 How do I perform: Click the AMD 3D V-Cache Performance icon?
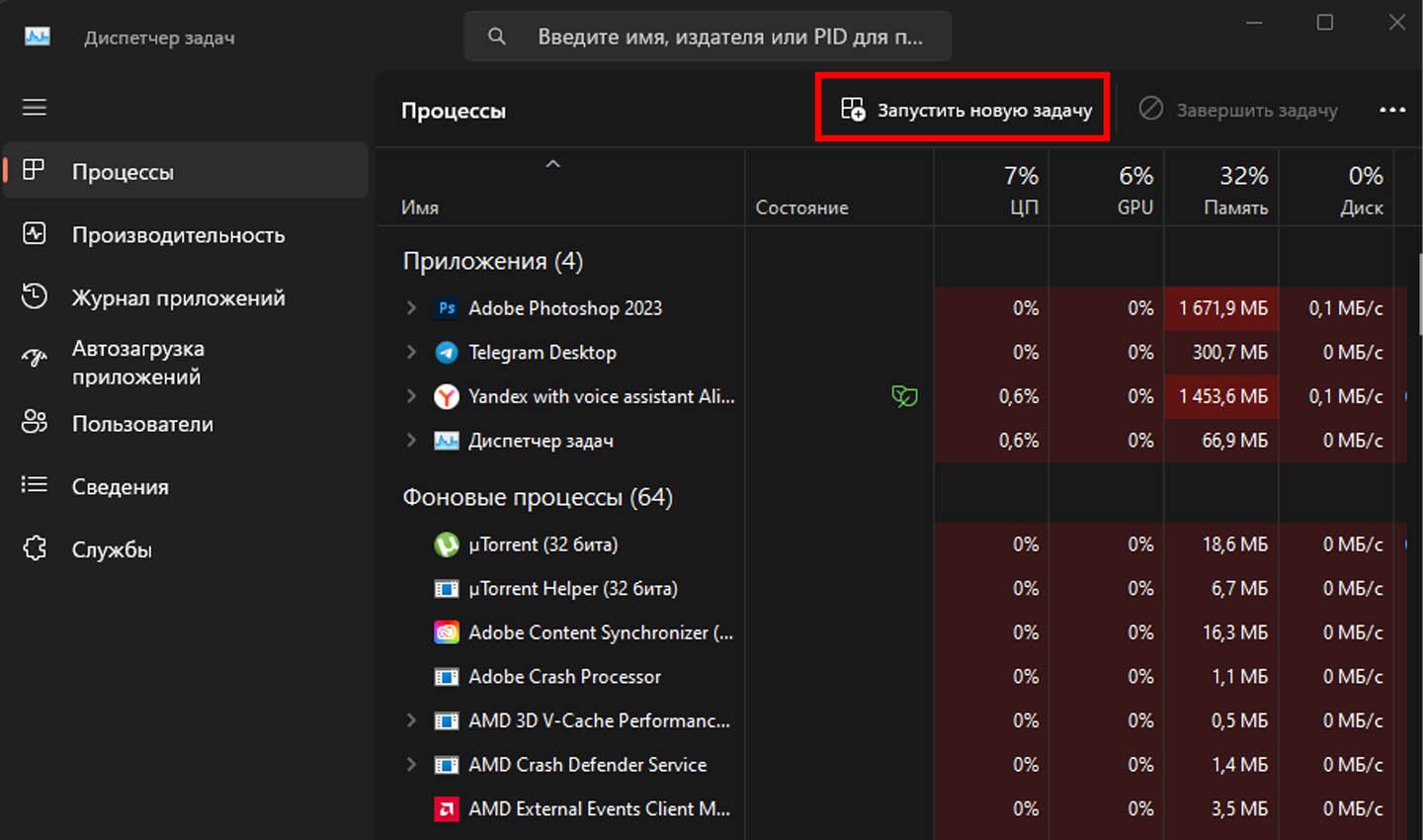tap(447, 721)
